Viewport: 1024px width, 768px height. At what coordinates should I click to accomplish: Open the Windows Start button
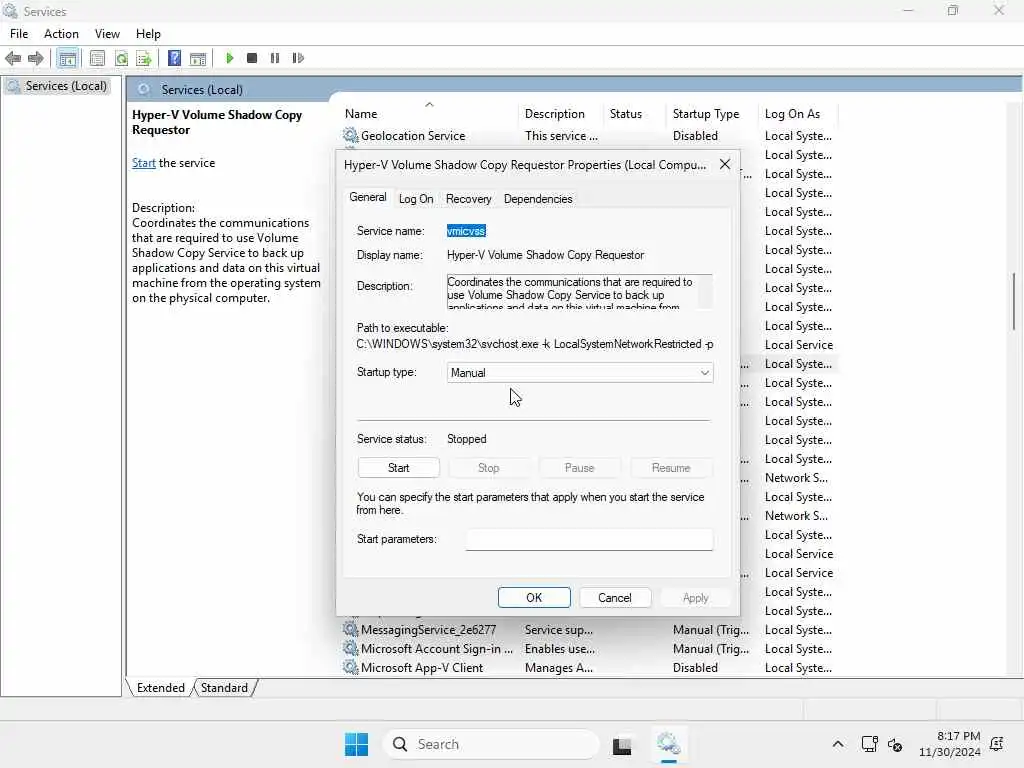[x=357, y=744]
